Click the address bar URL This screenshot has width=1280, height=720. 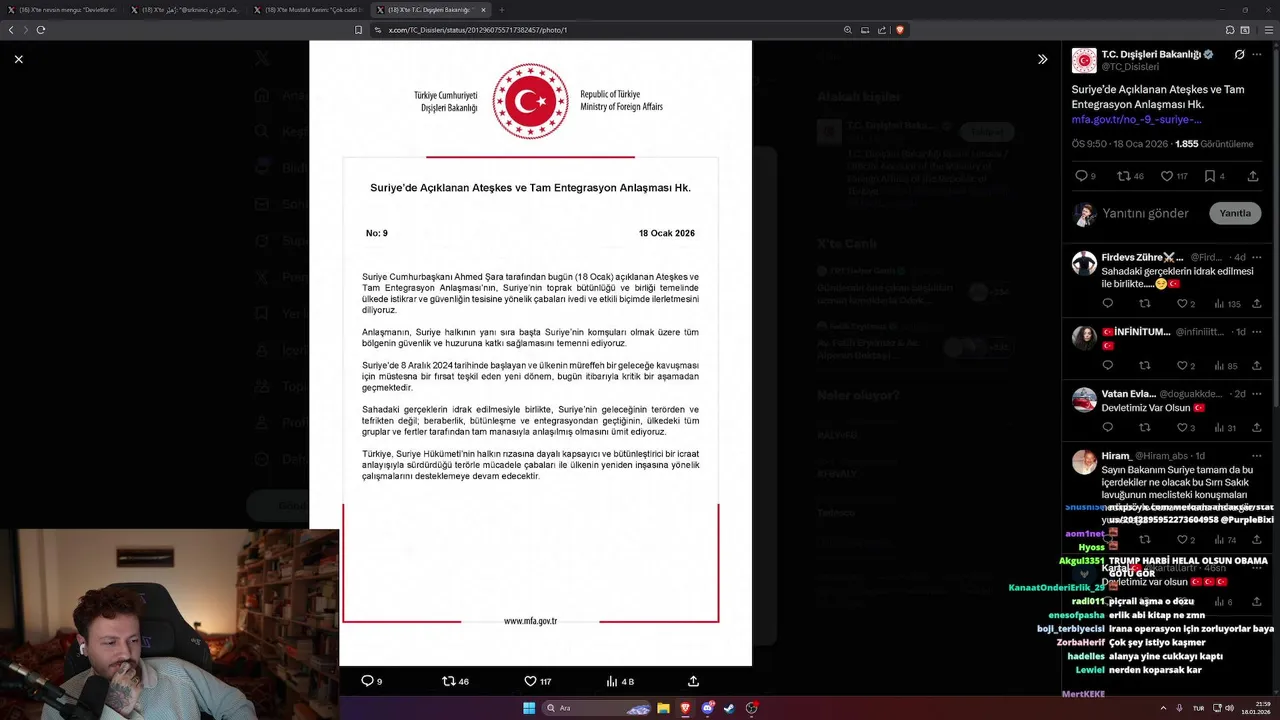[478, 30]
